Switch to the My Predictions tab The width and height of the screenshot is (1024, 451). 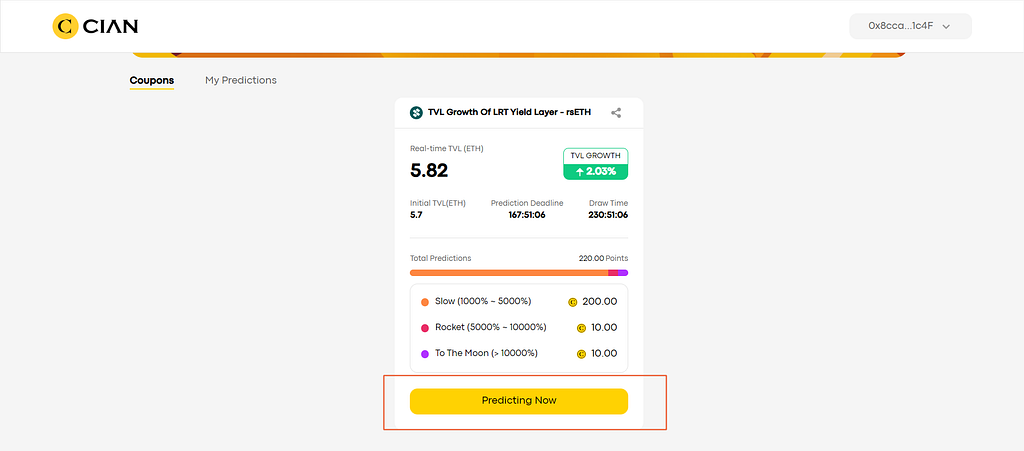[x=241, y=80]
